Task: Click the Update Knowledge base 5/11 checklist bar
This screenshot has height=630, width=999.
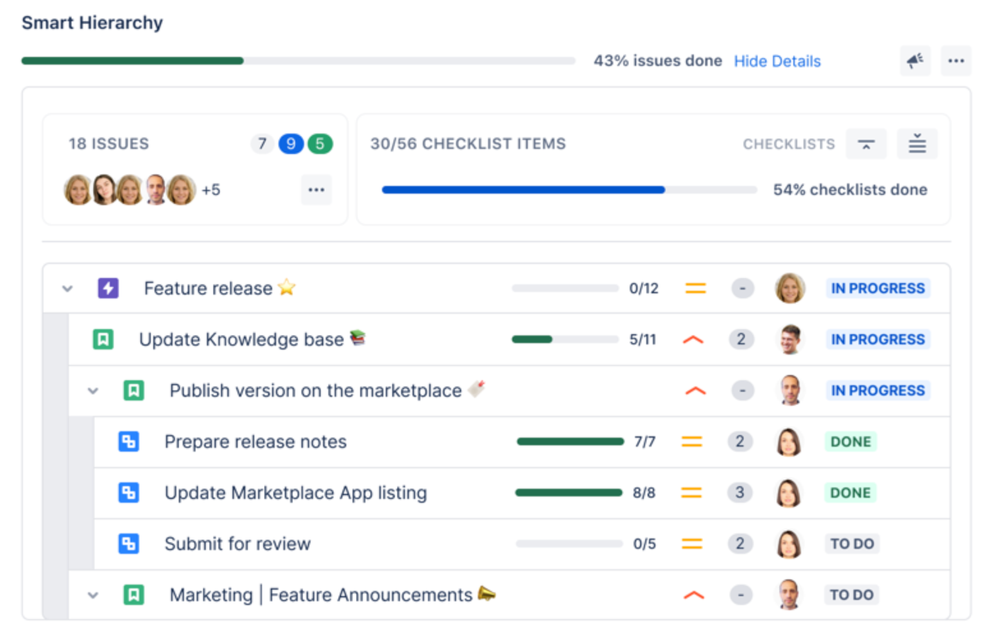Action: pos(564,339)
